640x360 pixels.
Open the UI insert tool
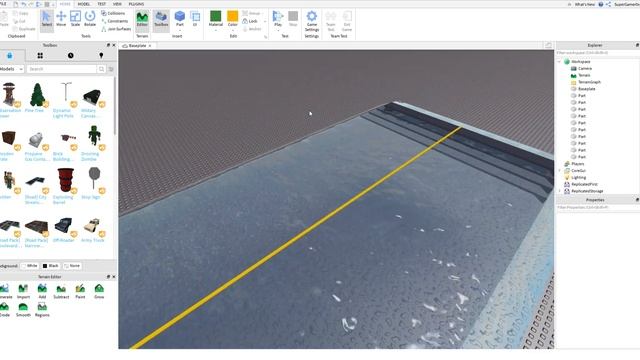coord(195,19)
